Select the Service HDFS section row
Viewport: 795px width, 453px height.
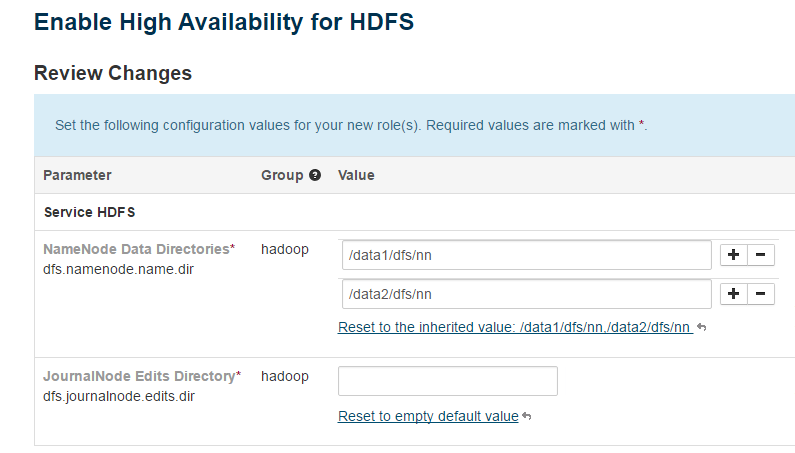[89, 212]
